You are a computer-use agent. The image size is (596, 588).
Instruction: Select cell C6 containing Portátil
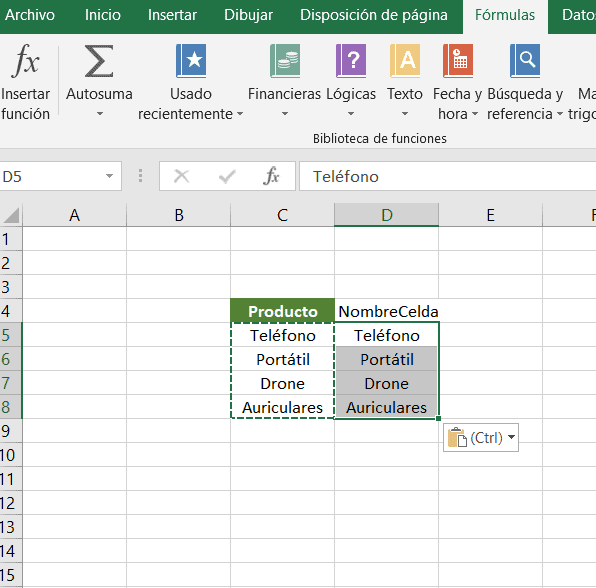coord(282,359)
